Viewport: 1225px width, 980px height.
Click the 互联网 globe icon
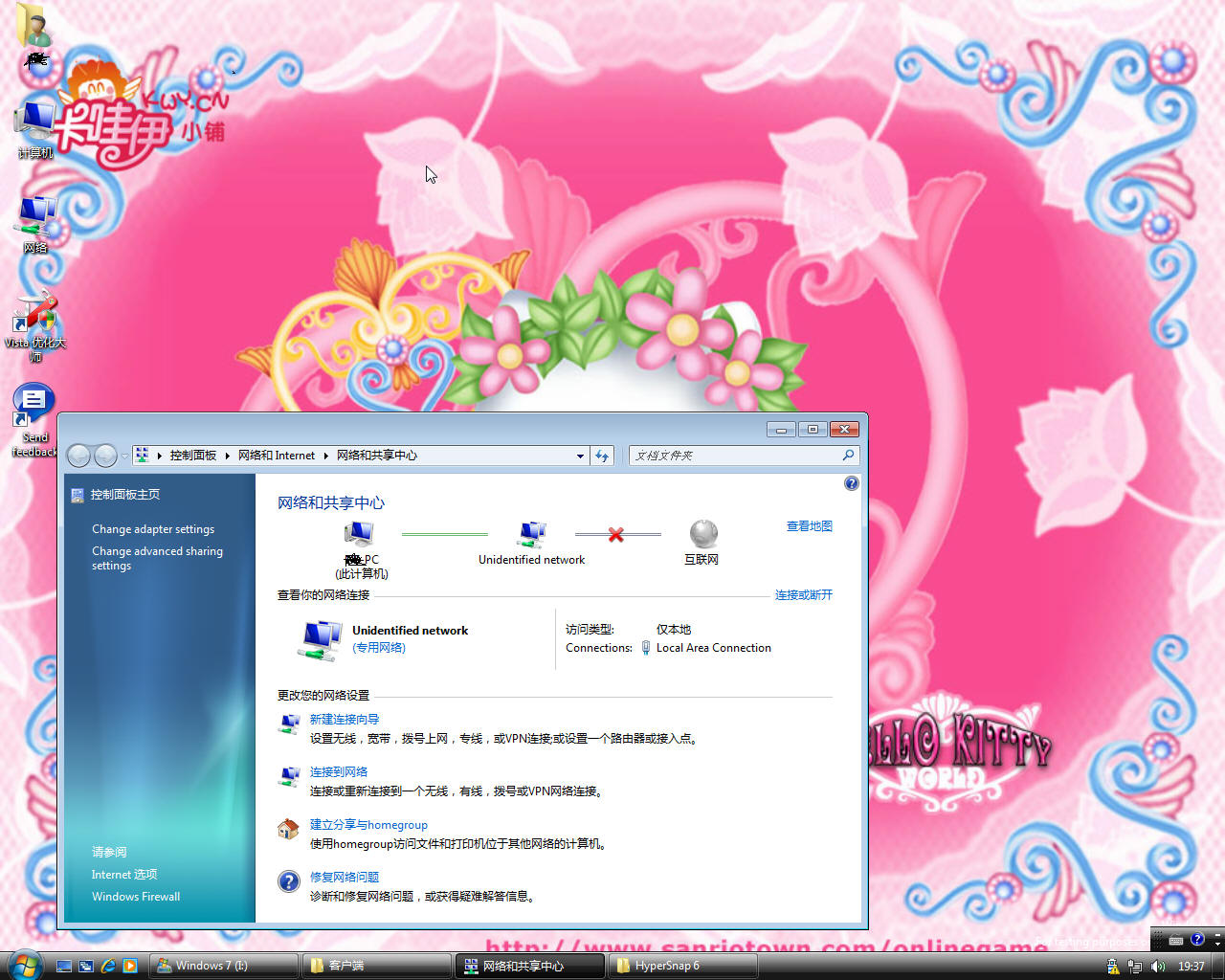(x=703, y=534)
